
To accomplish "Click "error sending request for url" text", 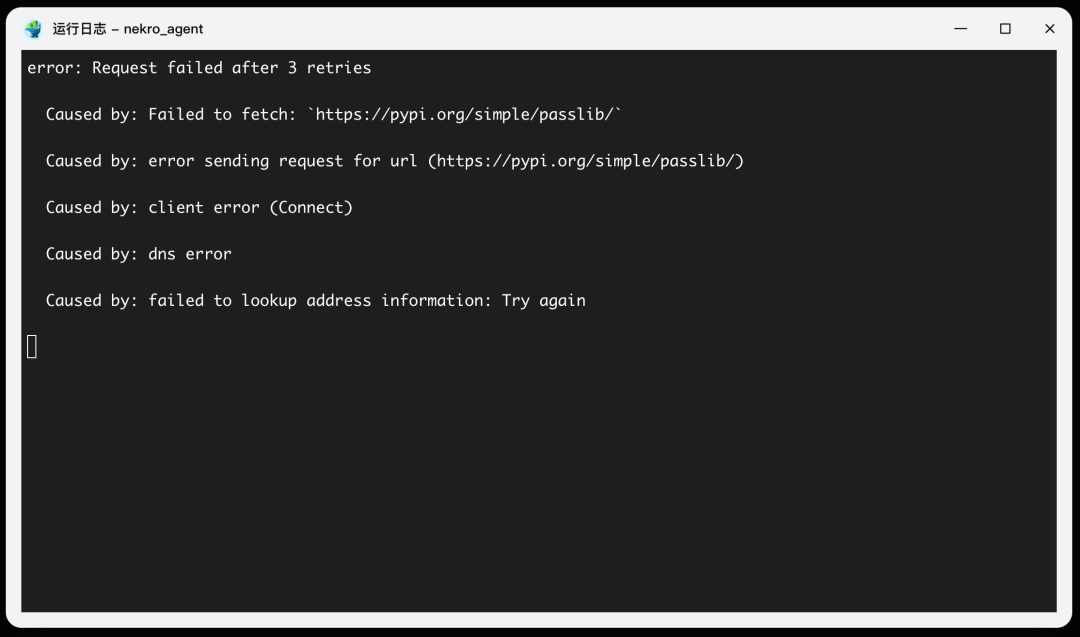I will (283, 161).
